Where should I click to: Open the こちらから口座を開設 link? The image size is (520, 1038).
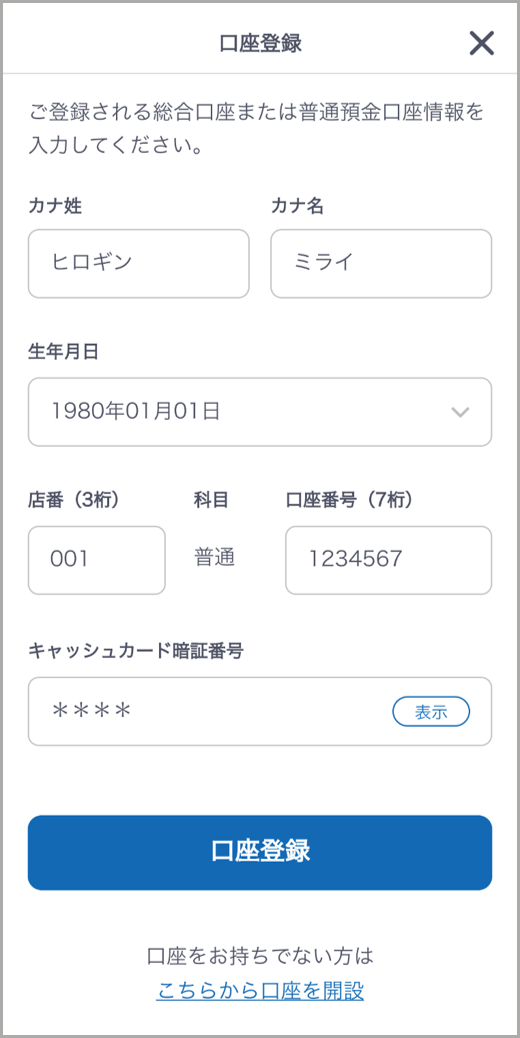coord(260,991)
